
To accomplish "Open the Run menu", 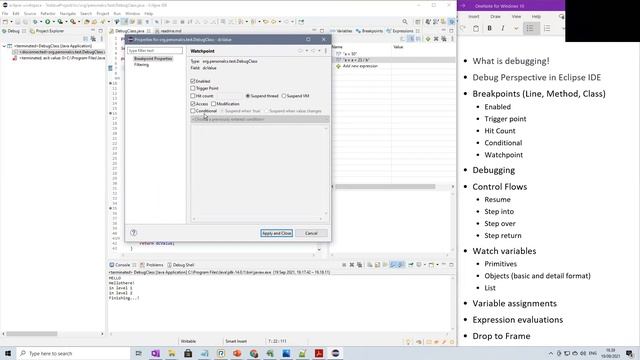I will [x=117, y=13].
